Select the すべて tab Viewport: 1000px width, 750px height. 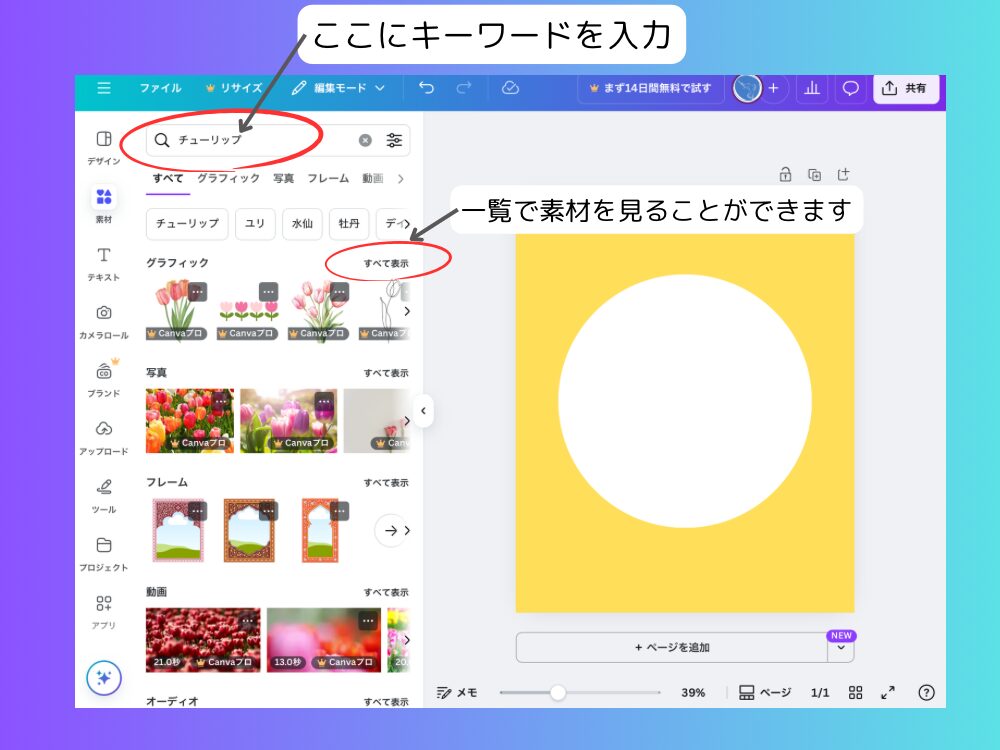(168, 179)
